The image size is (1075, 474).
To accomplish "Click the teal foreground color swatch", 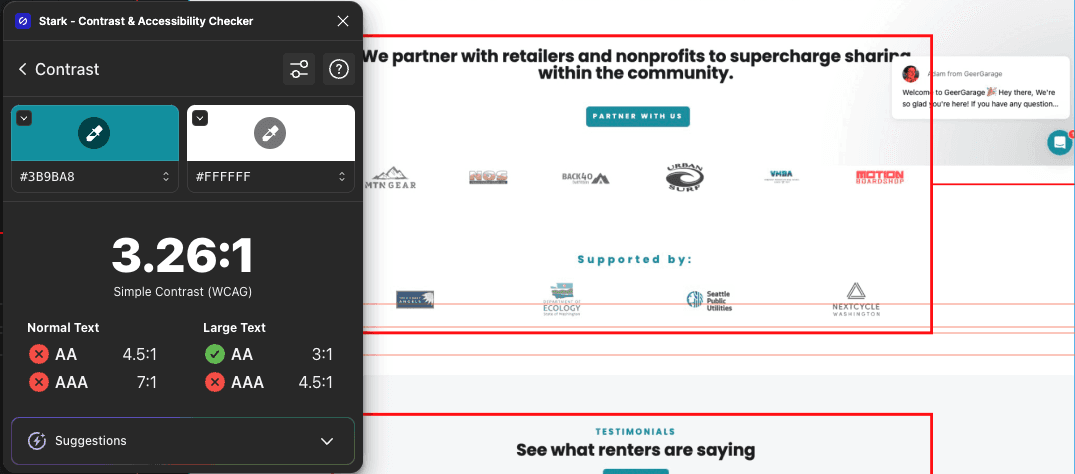I will point(95,133).
